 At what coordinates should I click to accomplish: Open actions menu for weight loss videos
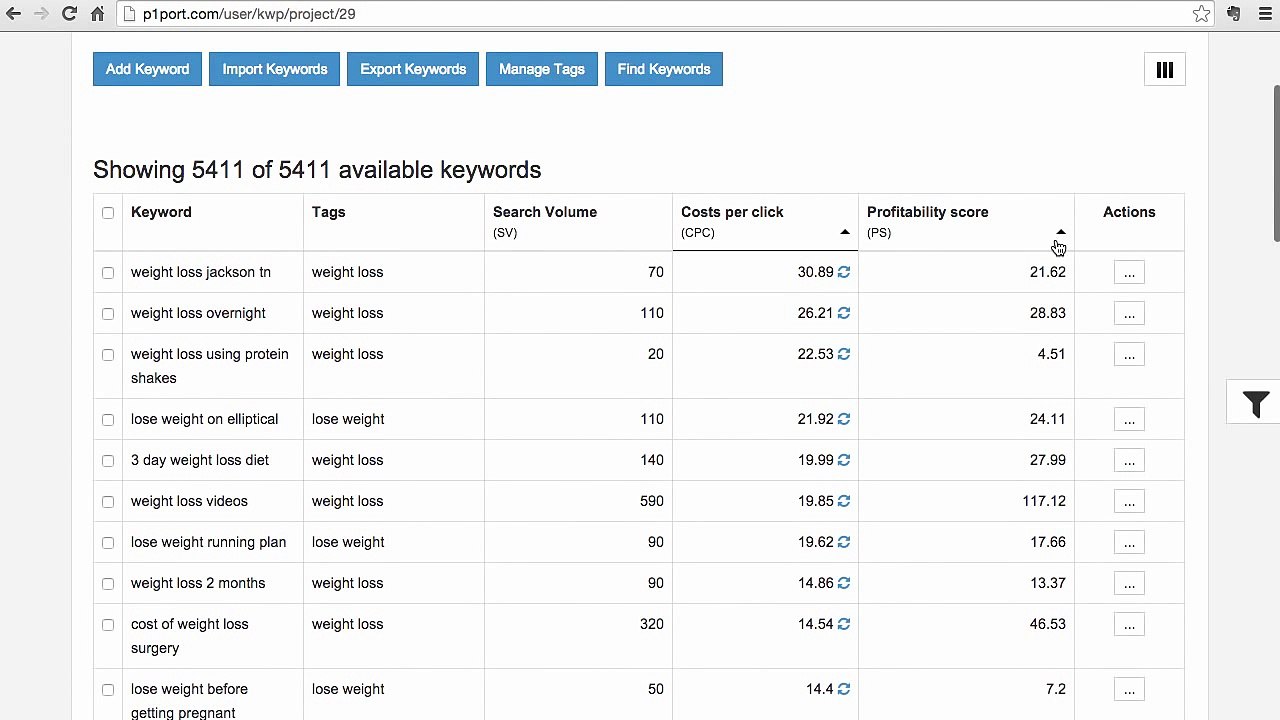(1129, 501)
